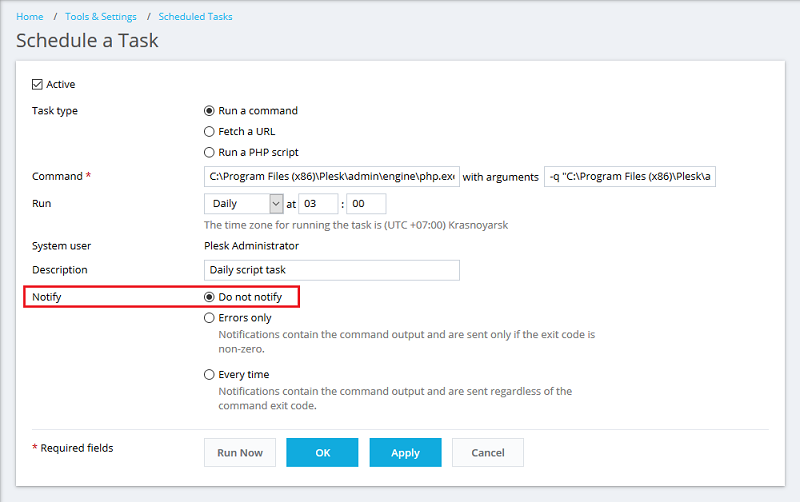Select Errors only notification option

coord(209,318)
